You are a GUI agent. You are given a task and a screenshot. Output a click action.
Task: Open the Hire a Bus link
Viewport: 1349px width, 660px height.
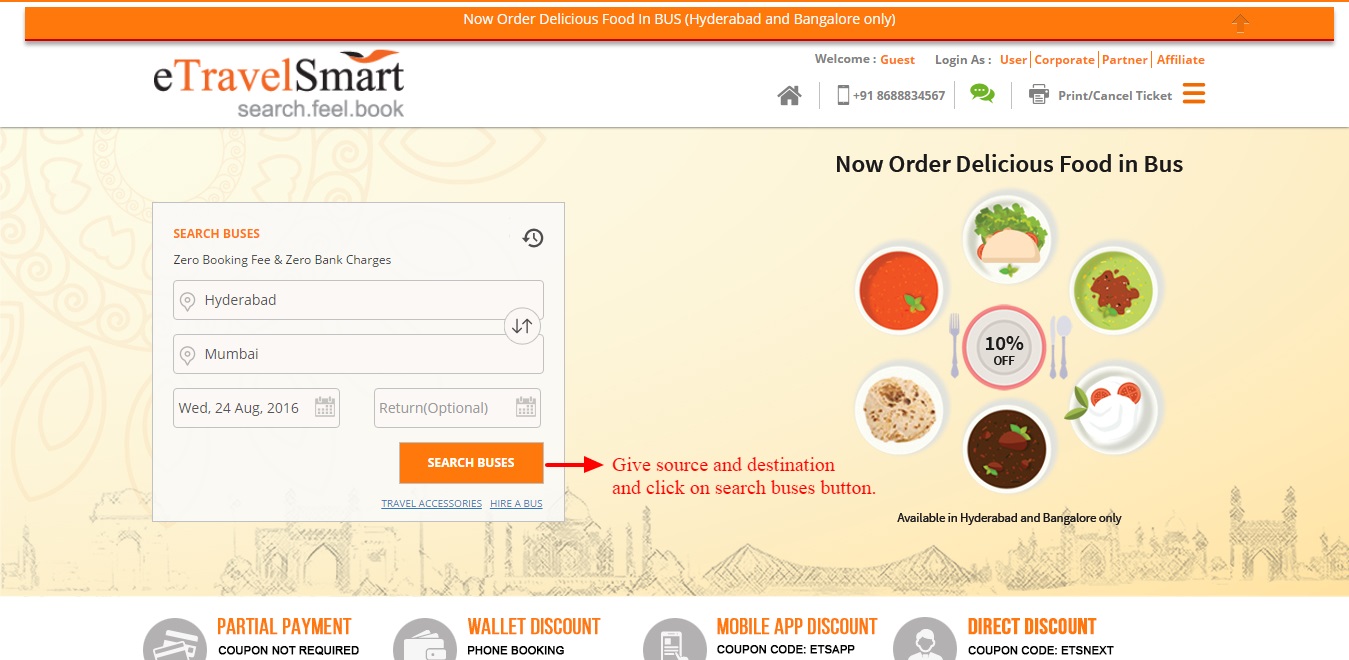click(x=516, y=504)
